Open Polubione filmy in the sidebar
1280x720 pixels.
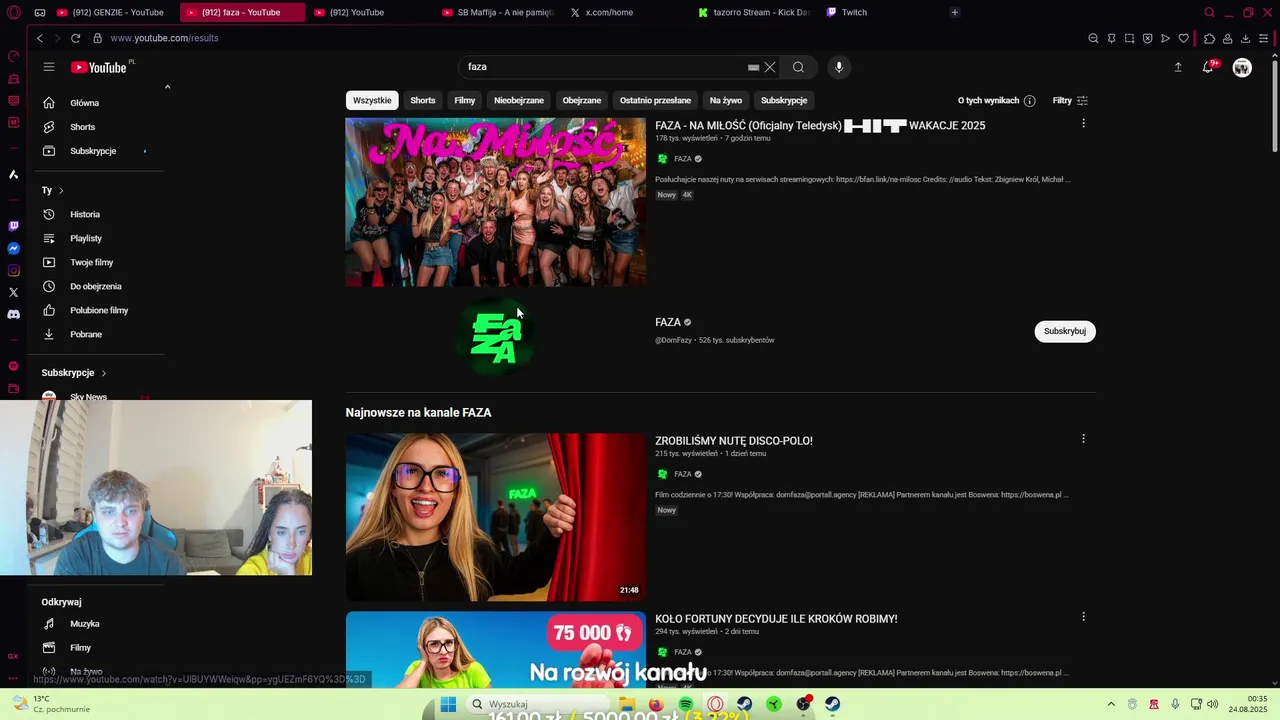coord(98,310)
